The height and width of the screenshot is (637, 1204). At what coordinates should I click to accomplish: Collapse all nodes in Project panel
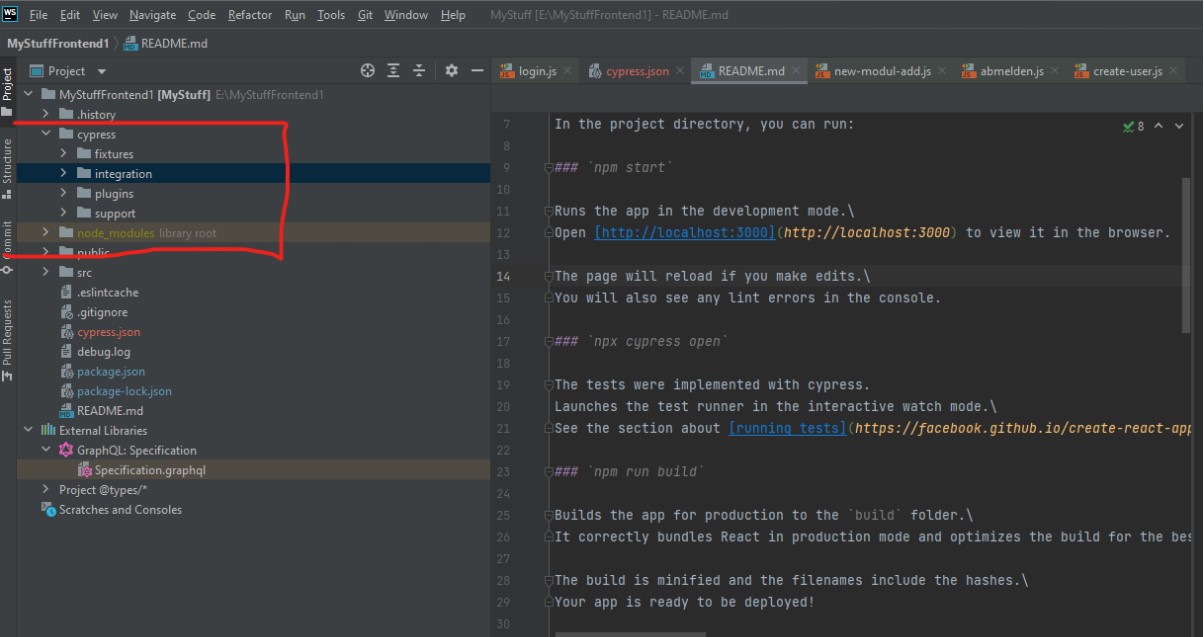[x=420, y=71]
